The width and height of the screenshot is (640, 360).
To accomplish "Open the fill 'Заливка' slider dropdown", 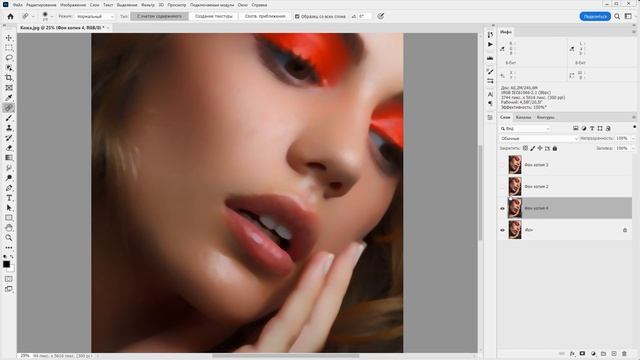I will [633, 148].
